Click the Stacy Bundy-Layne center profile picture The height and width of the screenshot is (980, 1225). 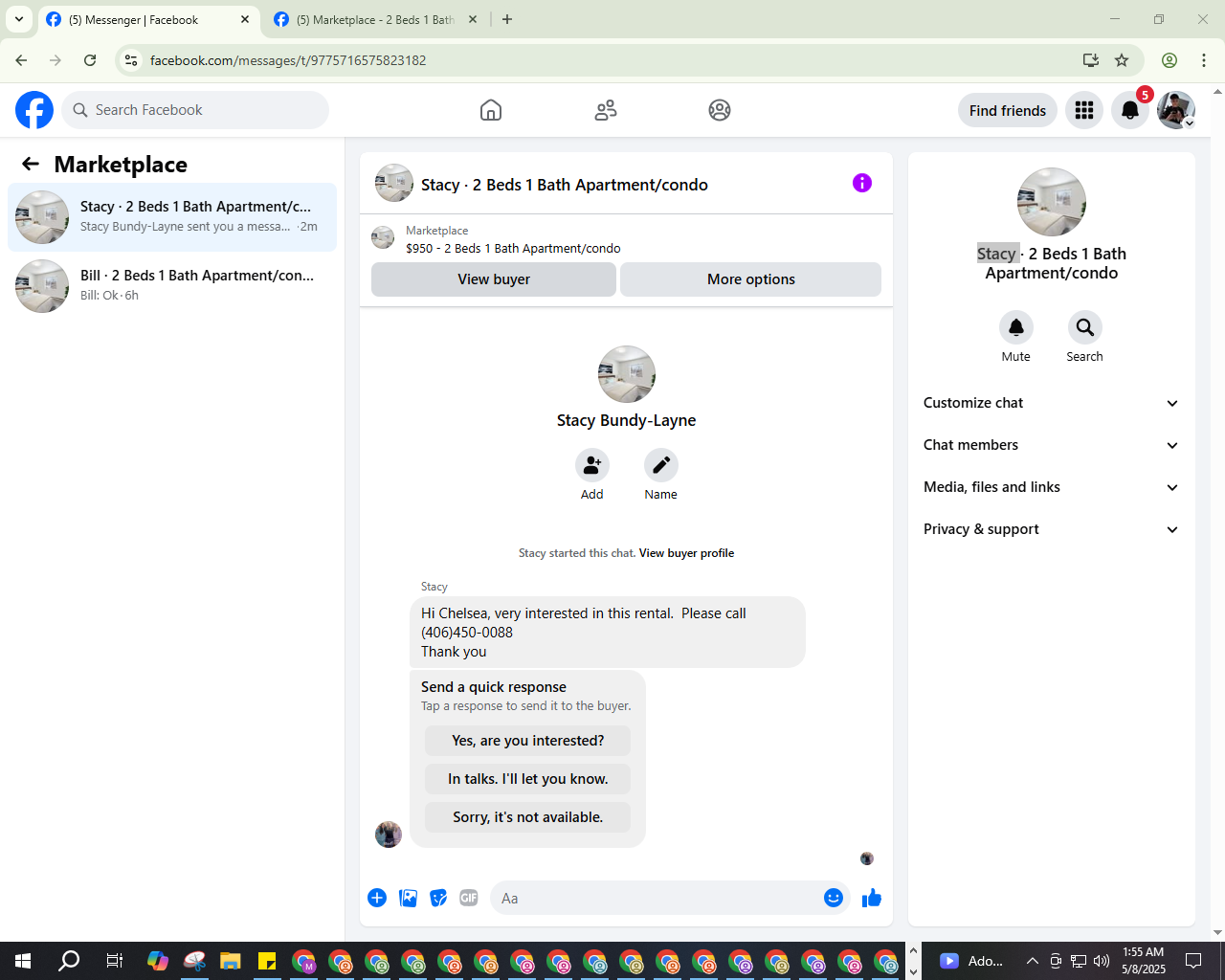627,374
